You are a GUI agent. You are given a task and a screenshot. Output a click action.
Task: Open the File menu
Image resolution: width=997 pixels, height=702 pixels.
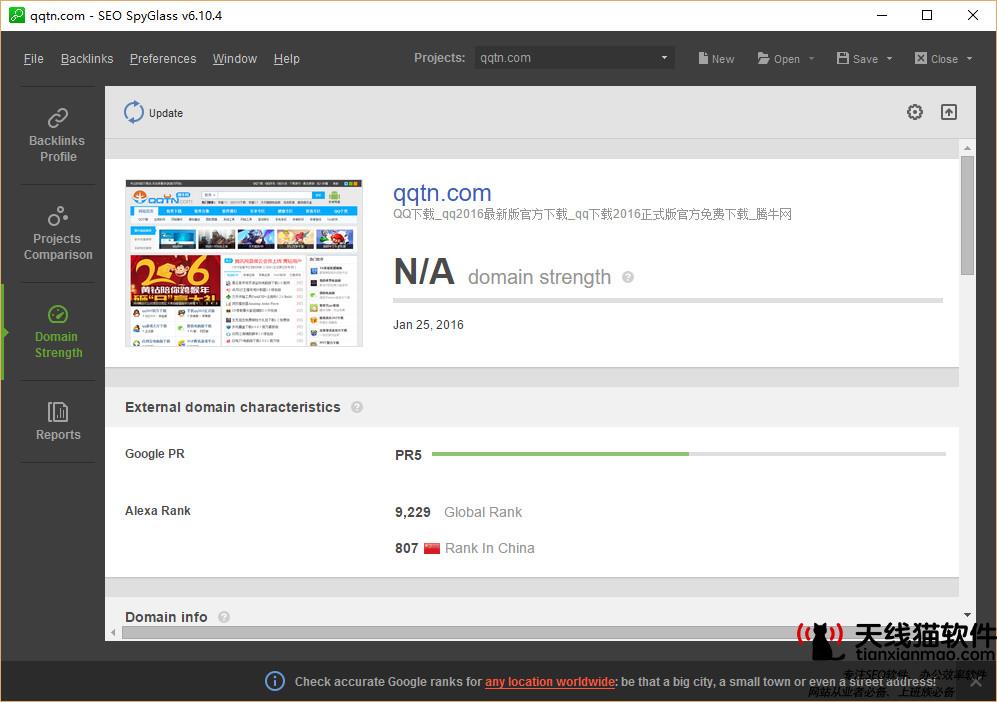point(34,58)
